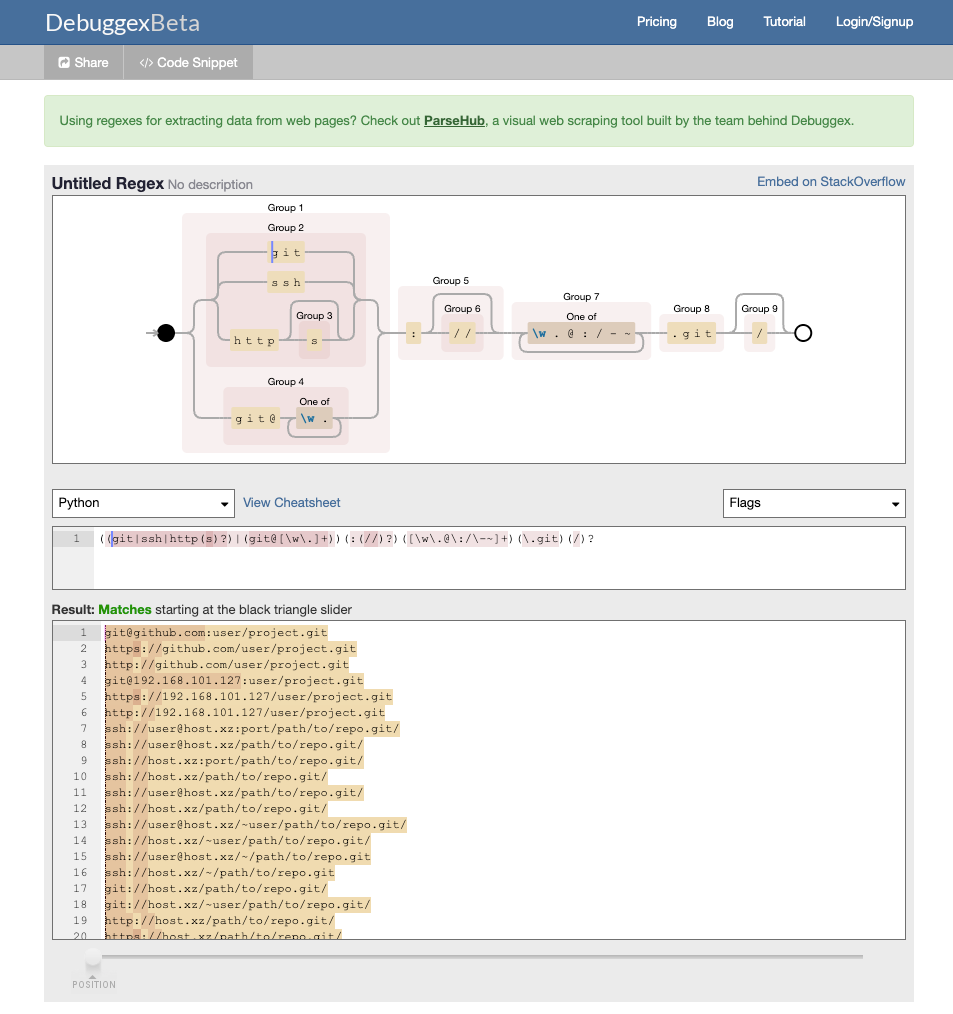Click the ParseHub link in banner
The width and height of the screenshot is (953, 1014).
coord(455,120)
